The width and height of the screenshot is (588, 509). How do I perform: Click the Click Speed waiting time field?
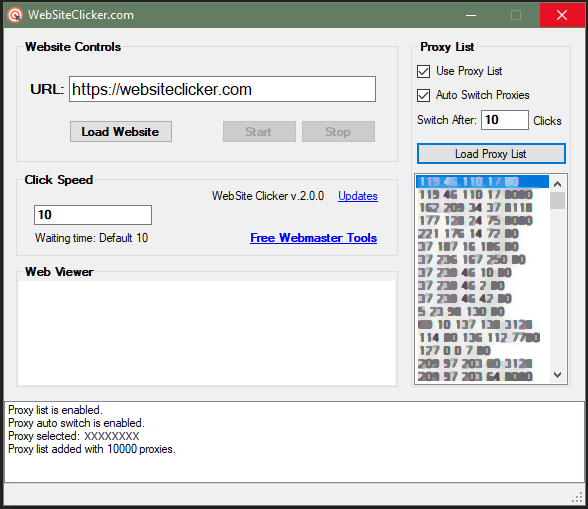click(93, 215)
